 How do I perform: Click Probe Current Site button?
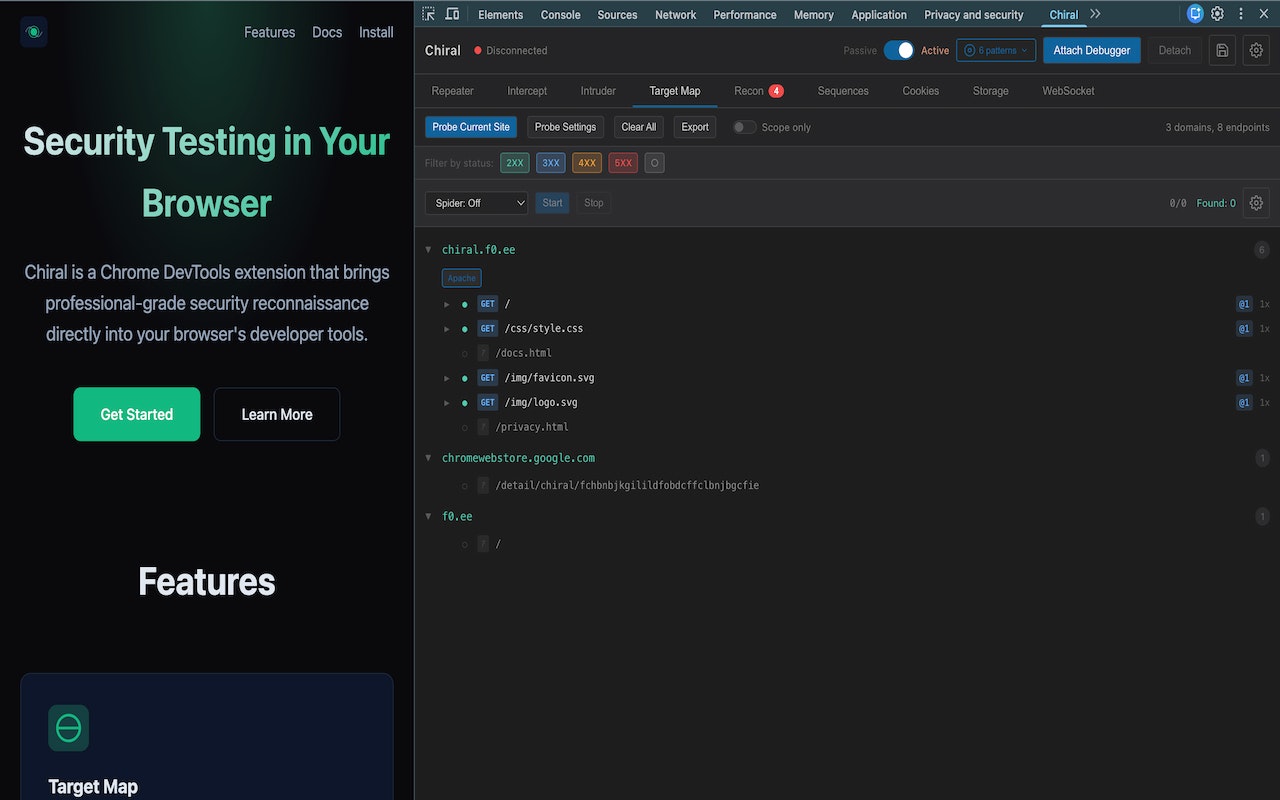[471, 127]
